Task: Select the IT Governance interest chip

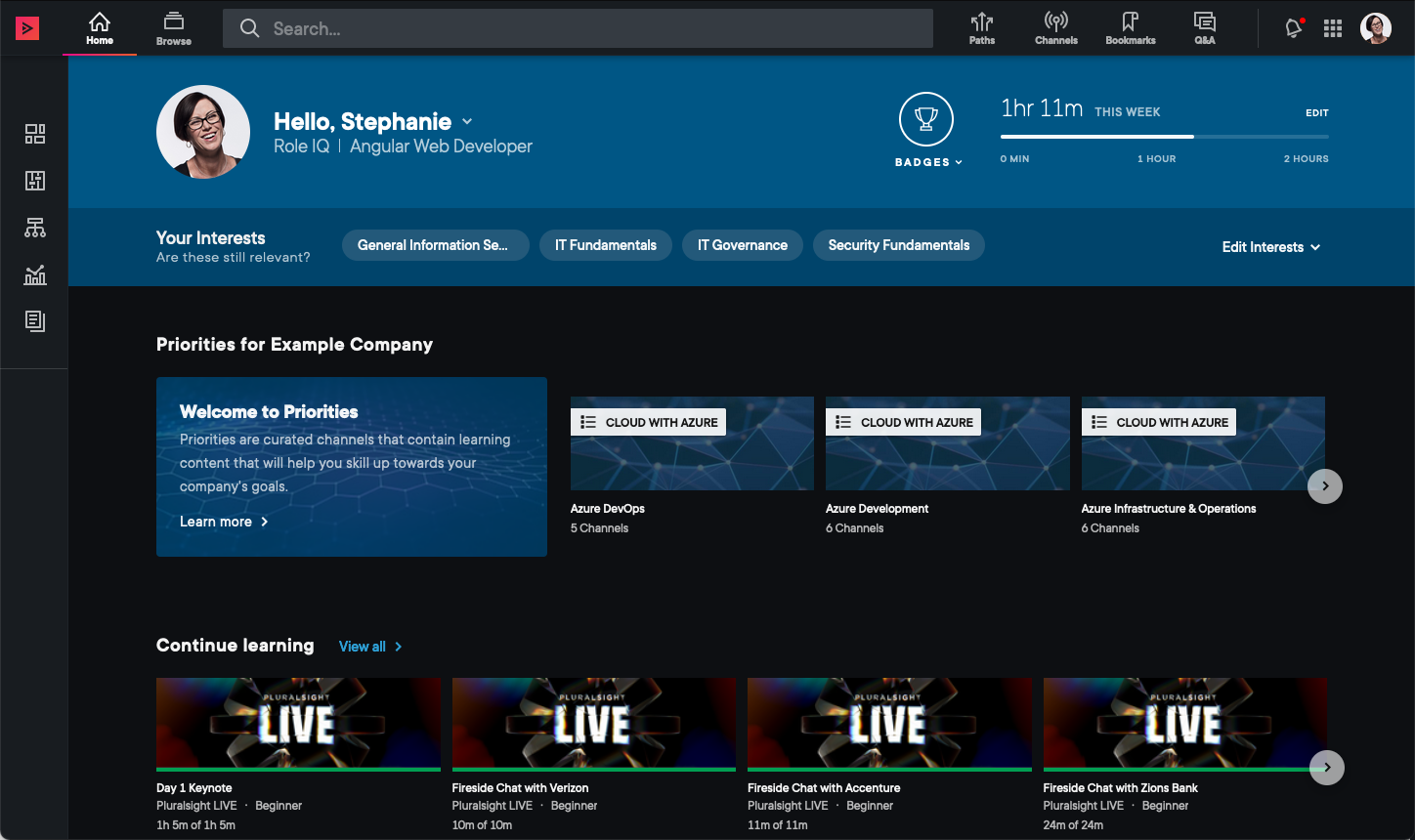Action: (x=743, y=245)
